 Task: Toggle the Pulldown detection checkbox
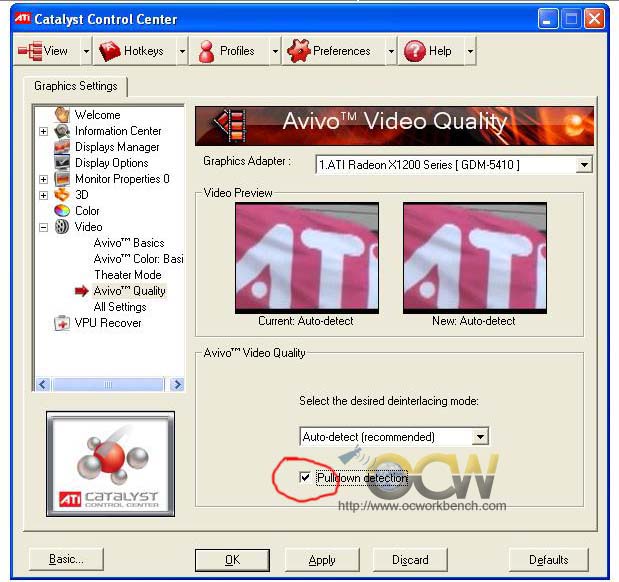pyautogui.click(x=305, y=477)
